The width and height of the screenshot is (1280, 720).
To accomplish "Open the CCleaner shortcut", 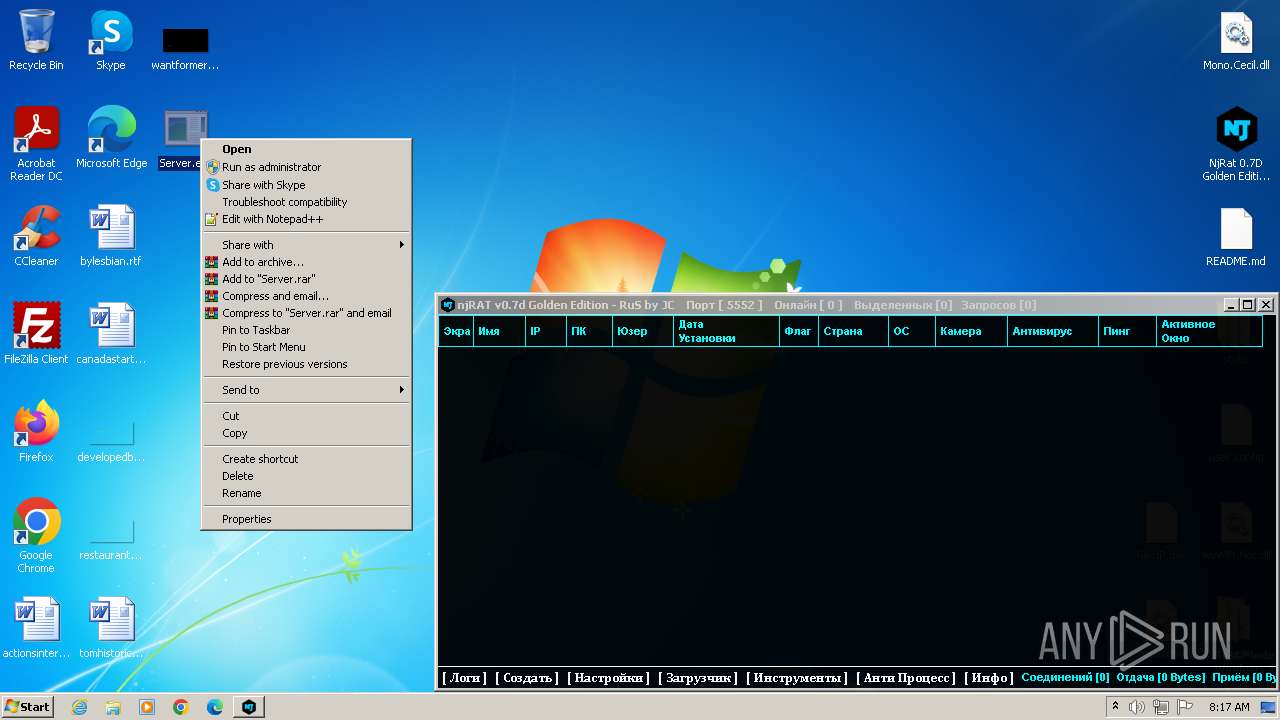I will 36,236.
